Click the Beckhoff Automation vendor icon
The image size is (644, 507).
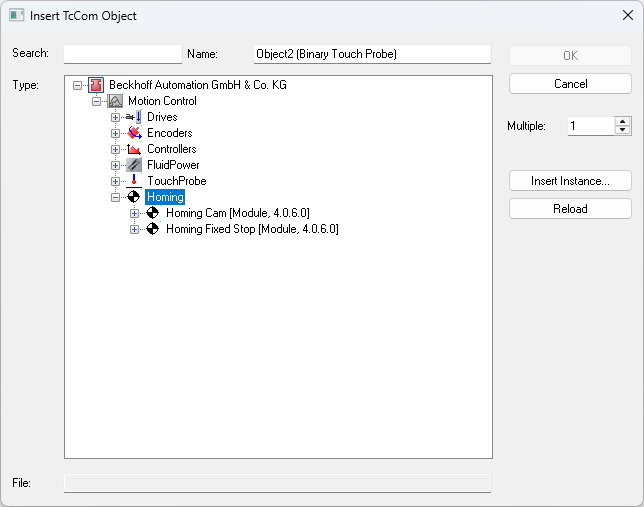tap(96, 85)
